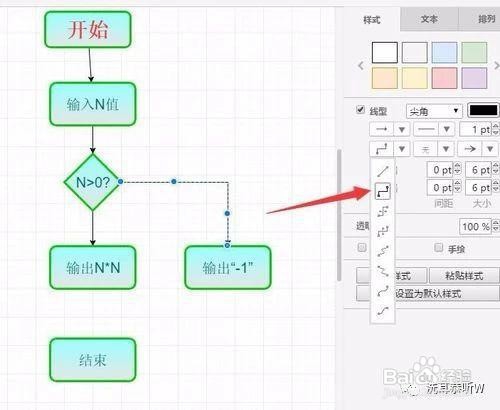The height and width of the screenshot is (410, 500).
Task: Choose the vertical isometric waypoint style
Action: [x=383, y=271]
